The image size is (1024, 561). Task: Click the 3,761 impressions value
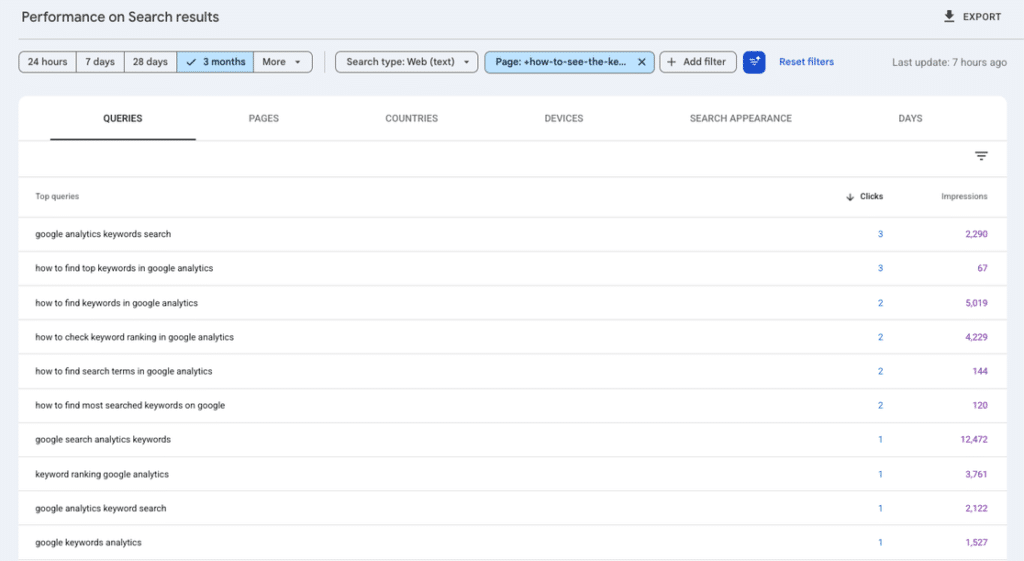976,474
